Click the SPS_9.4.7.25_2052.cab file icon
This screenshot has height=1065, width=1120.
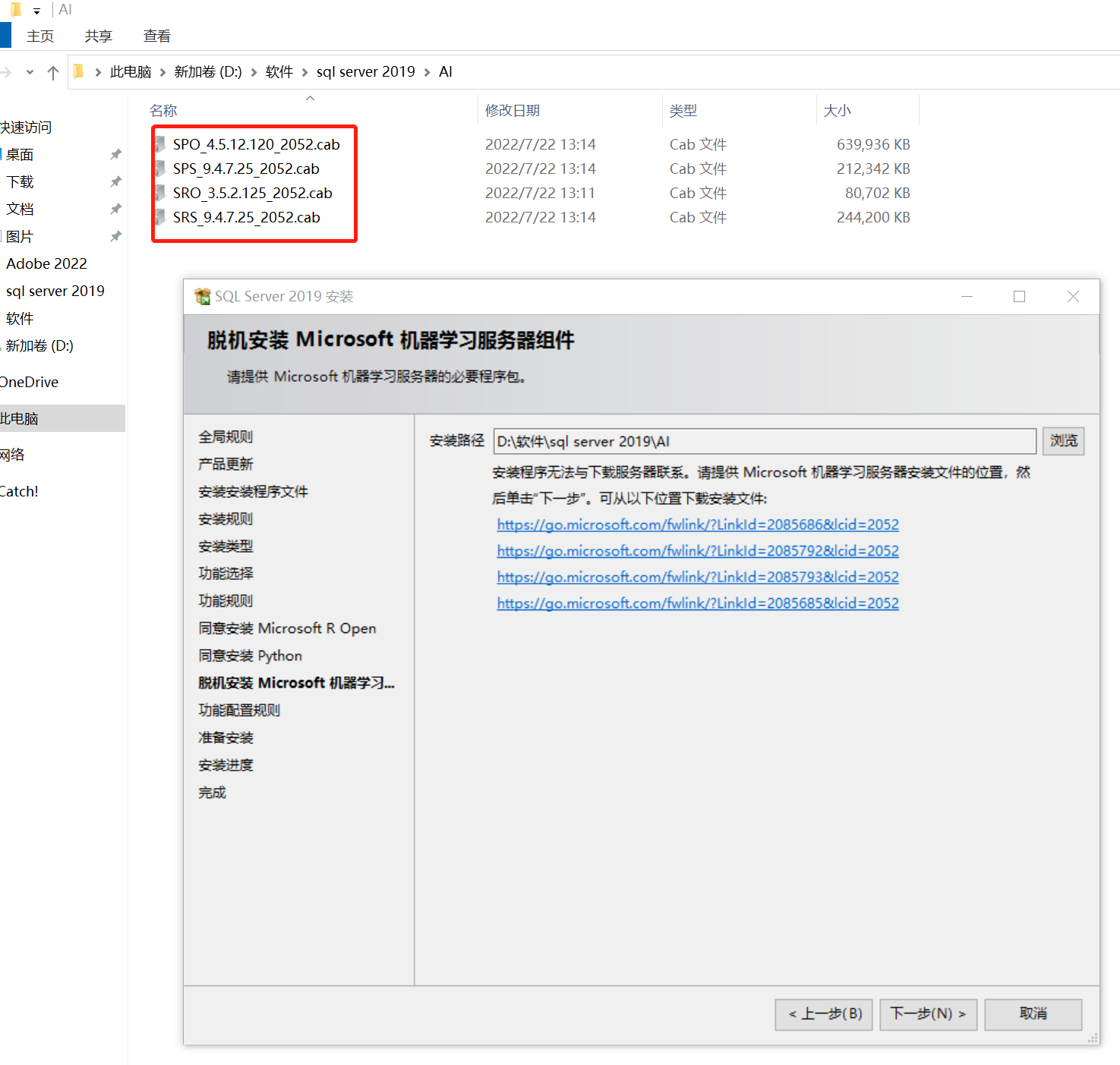point(160,169)
